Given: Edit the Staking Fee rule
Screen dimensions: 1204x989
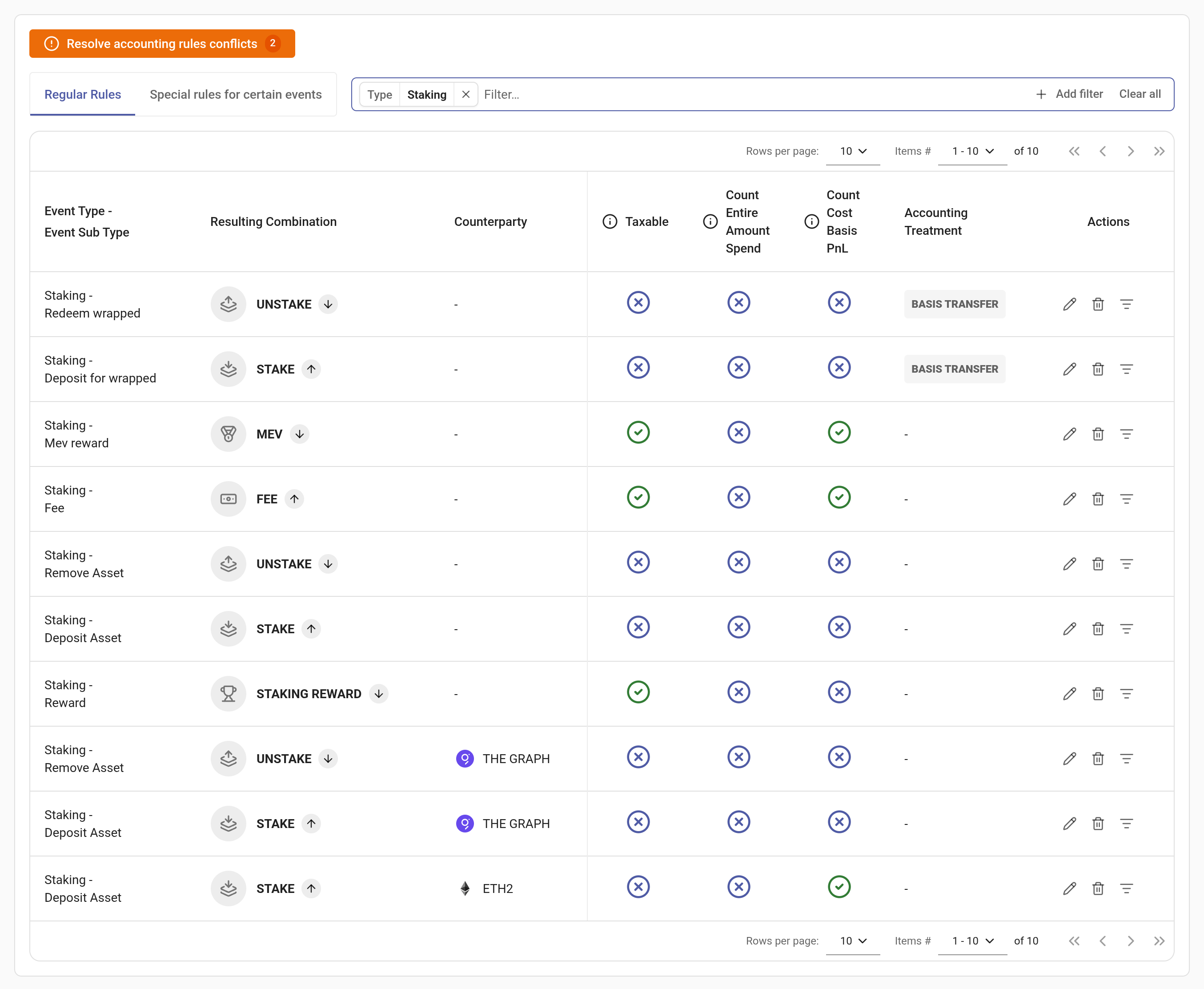Looking at the screenshot, I should click(1069, 499).
